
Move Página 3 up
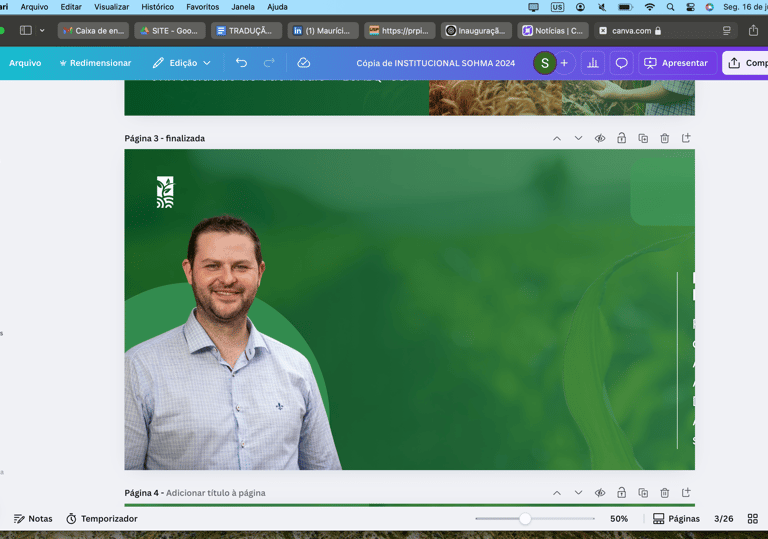tap(557, 138)
